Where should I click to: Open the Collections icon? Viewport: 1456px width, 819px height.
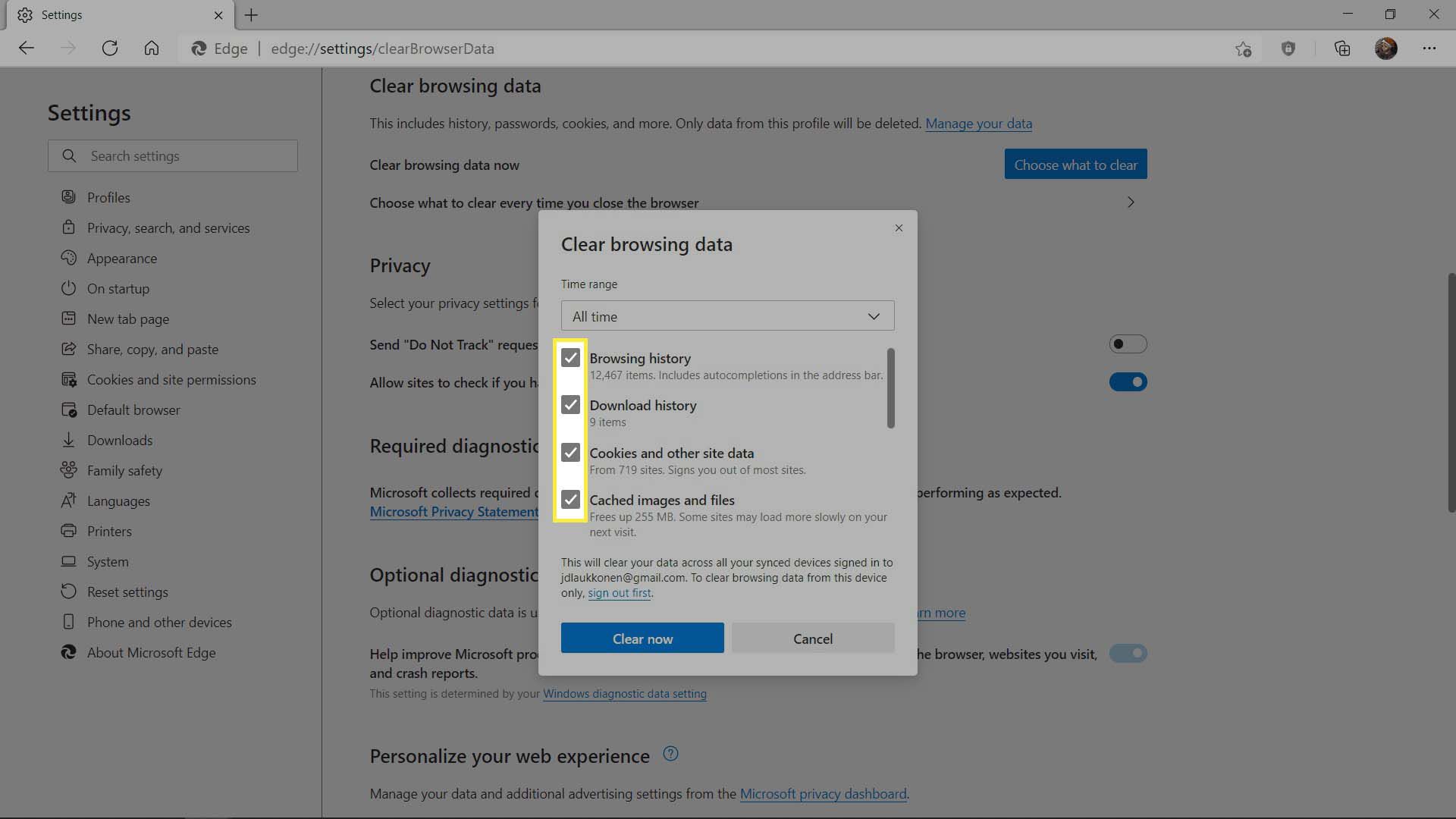click(1342, 49)
